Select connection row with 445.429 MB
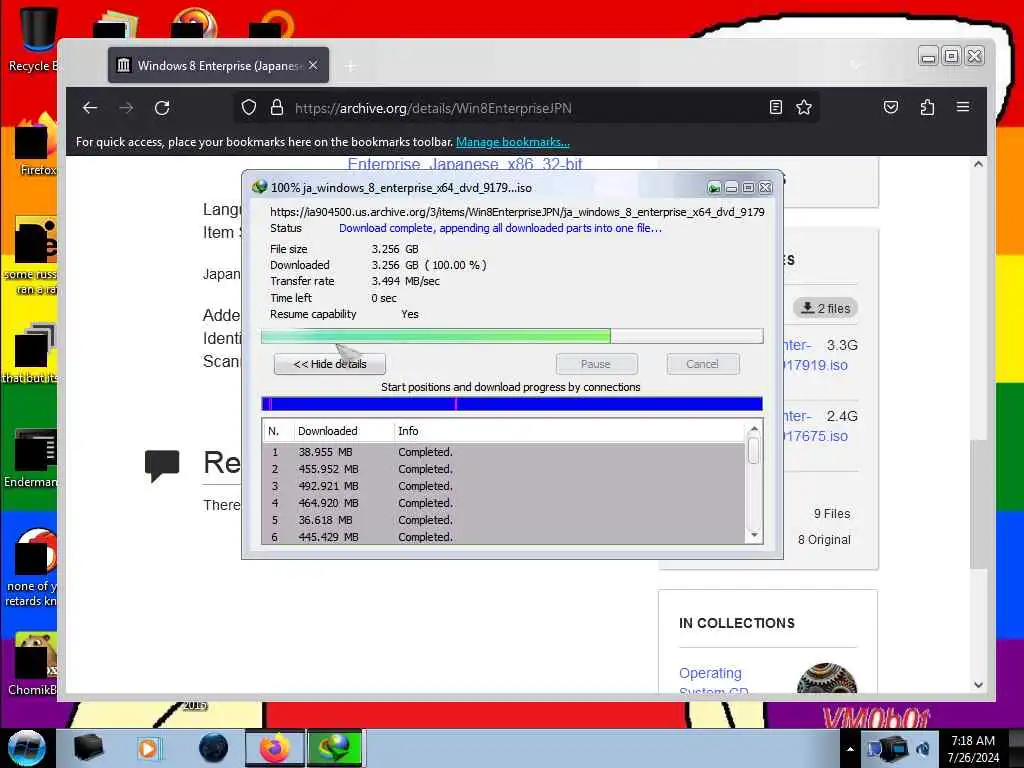Image resolution: width=1024 pixels, height=768 pixels. coord(503,537)
